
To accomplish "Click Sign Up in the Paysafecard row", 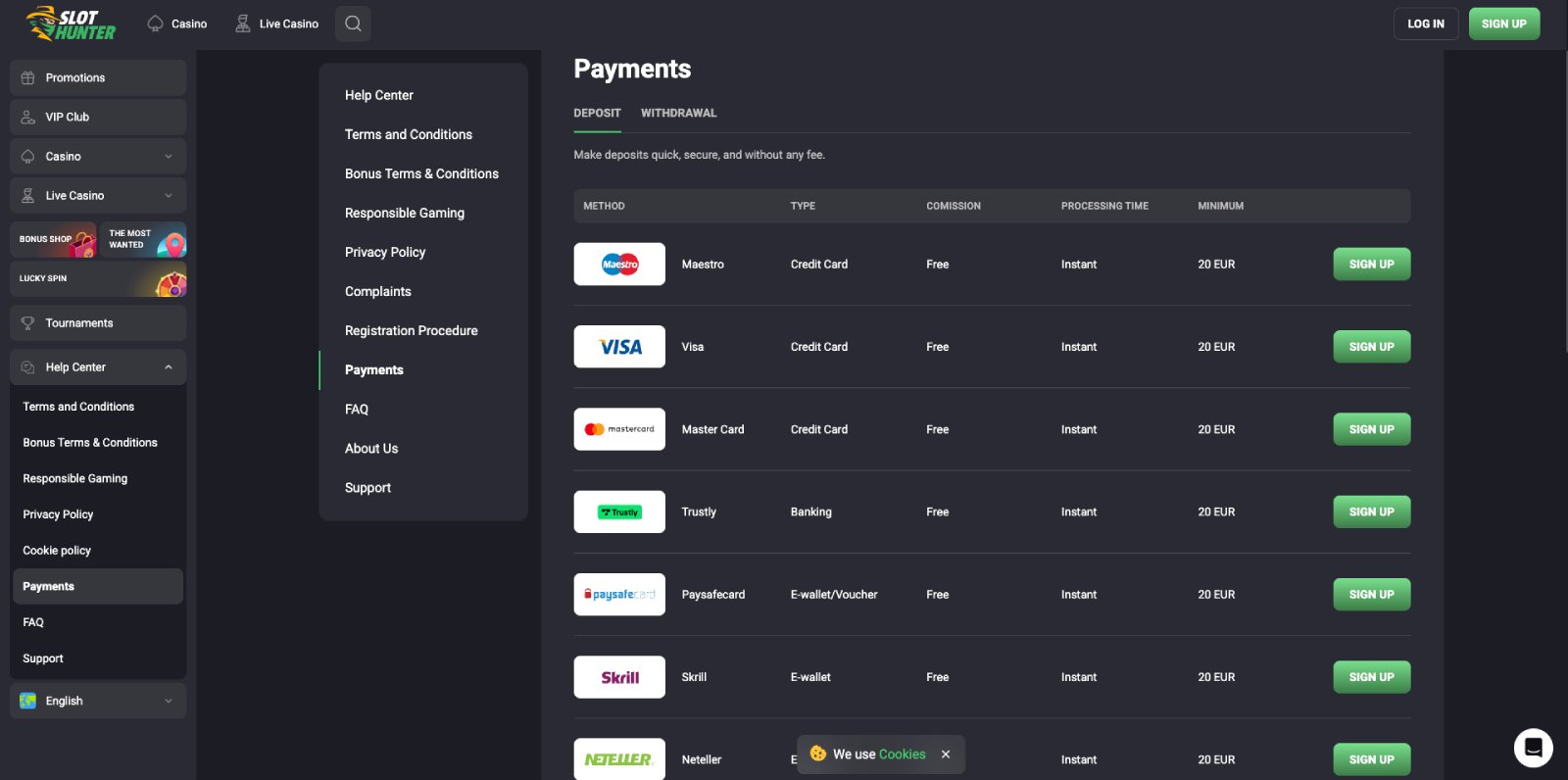I will point(1372,595).
